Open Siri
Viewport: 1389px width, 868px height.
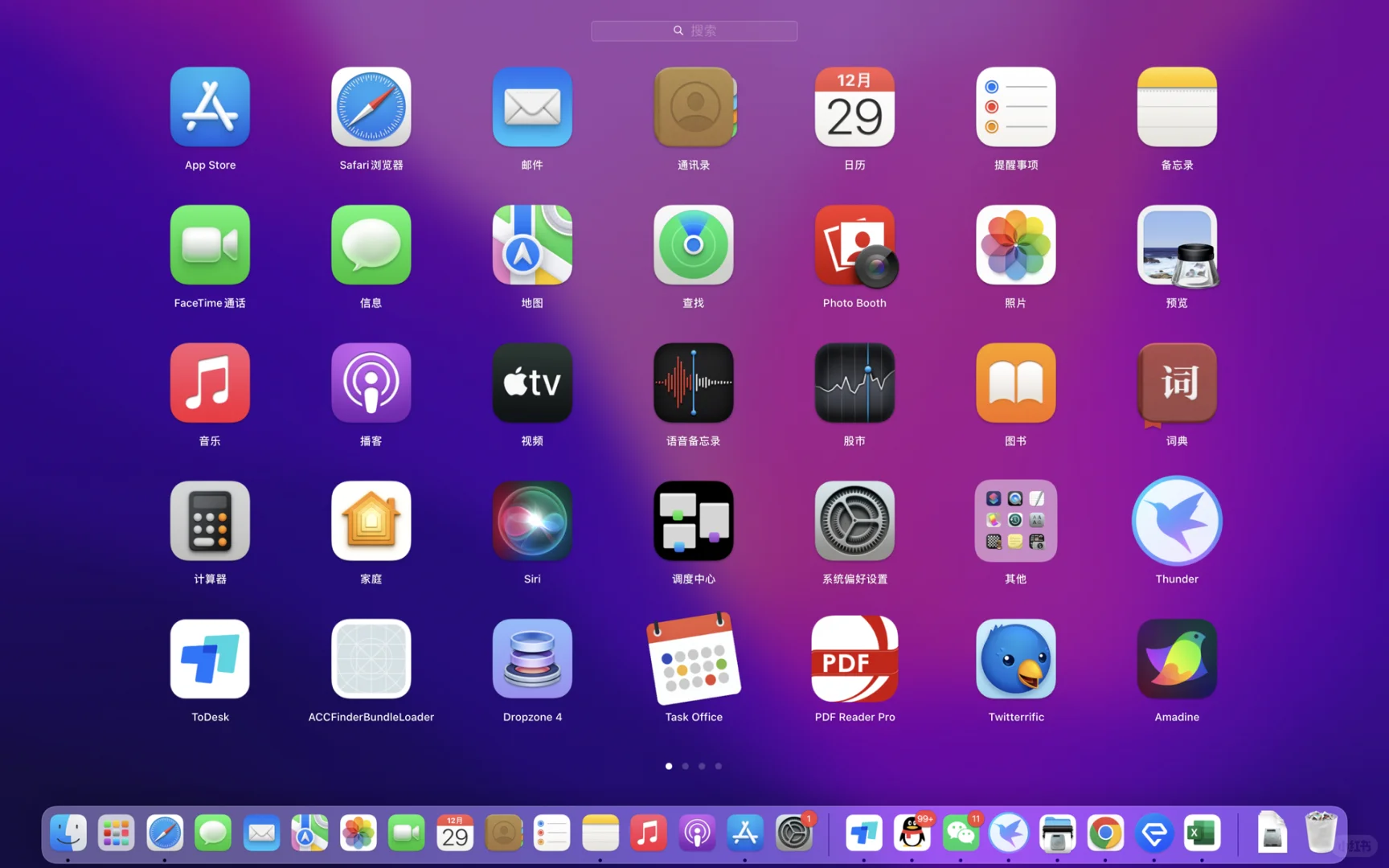pos(532,521)
